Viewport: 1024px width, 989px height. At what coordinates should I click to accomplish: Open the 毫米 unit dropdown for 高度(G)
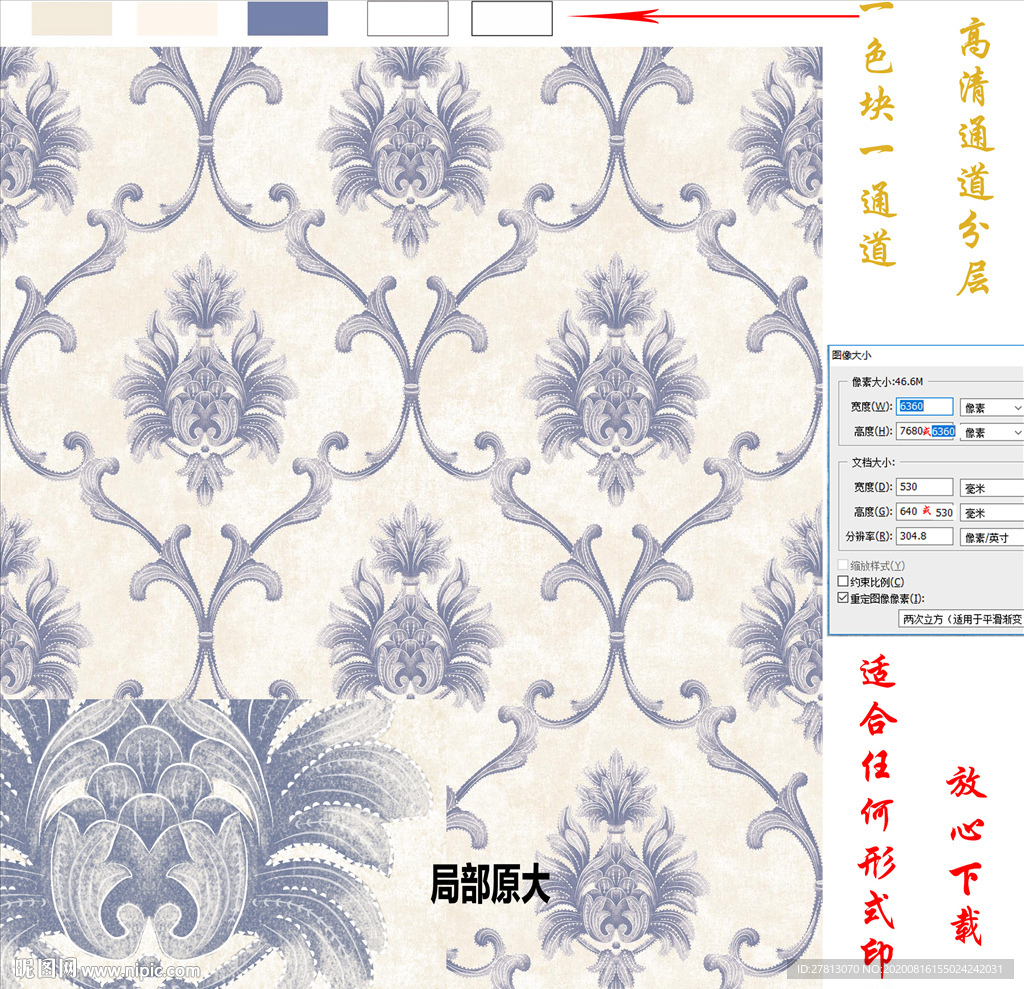[991, 513]
